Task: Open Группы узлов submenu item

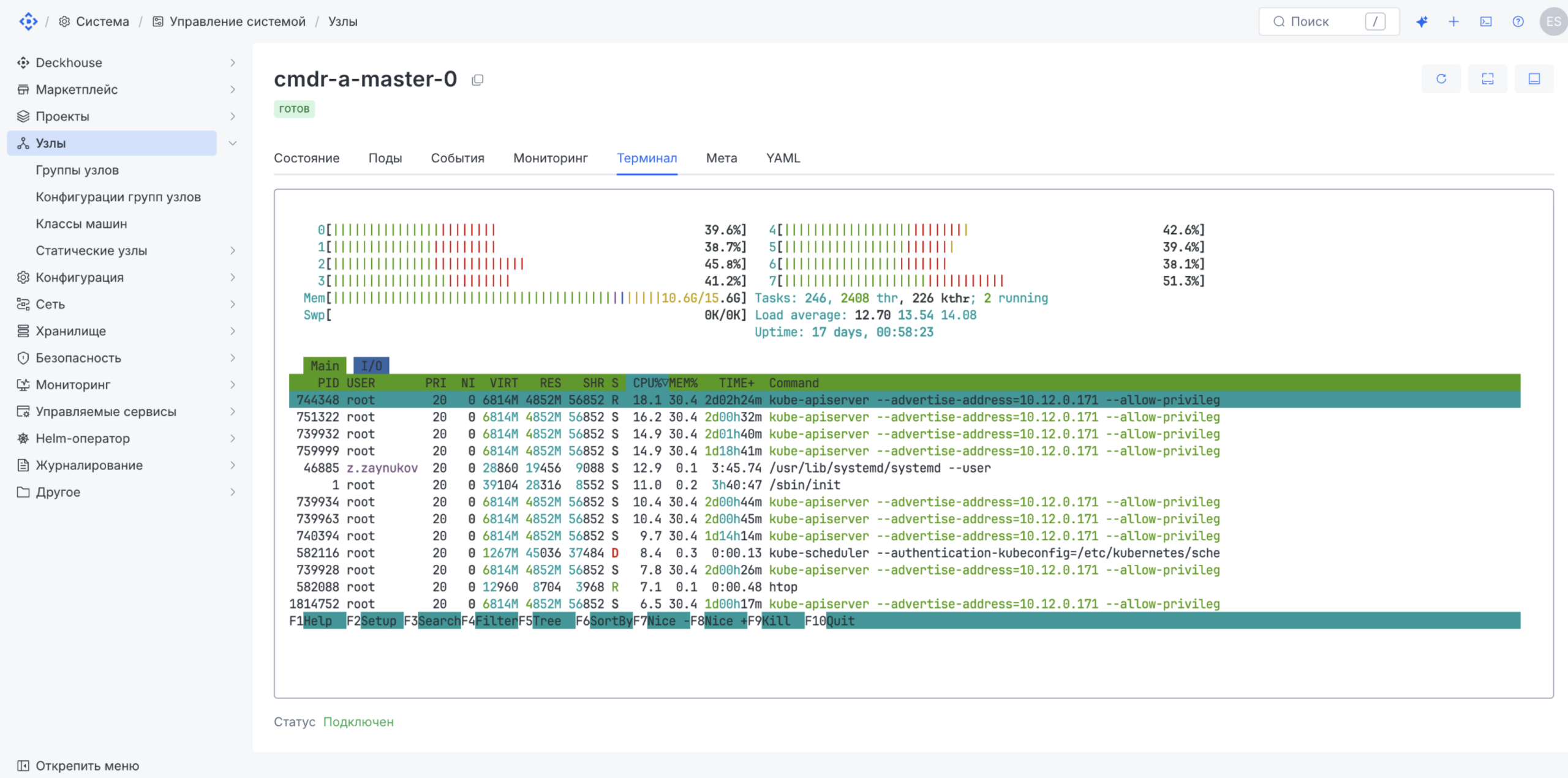Action: click(77, 170)
